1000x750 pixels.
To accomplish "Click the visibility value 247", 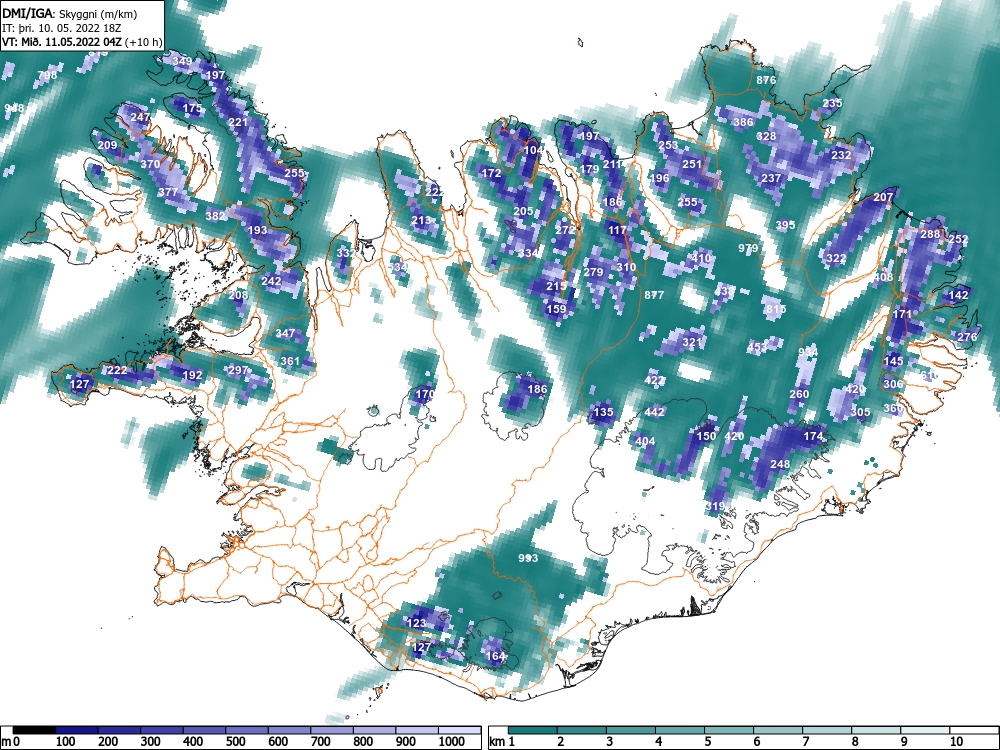I will pos(140,117).
